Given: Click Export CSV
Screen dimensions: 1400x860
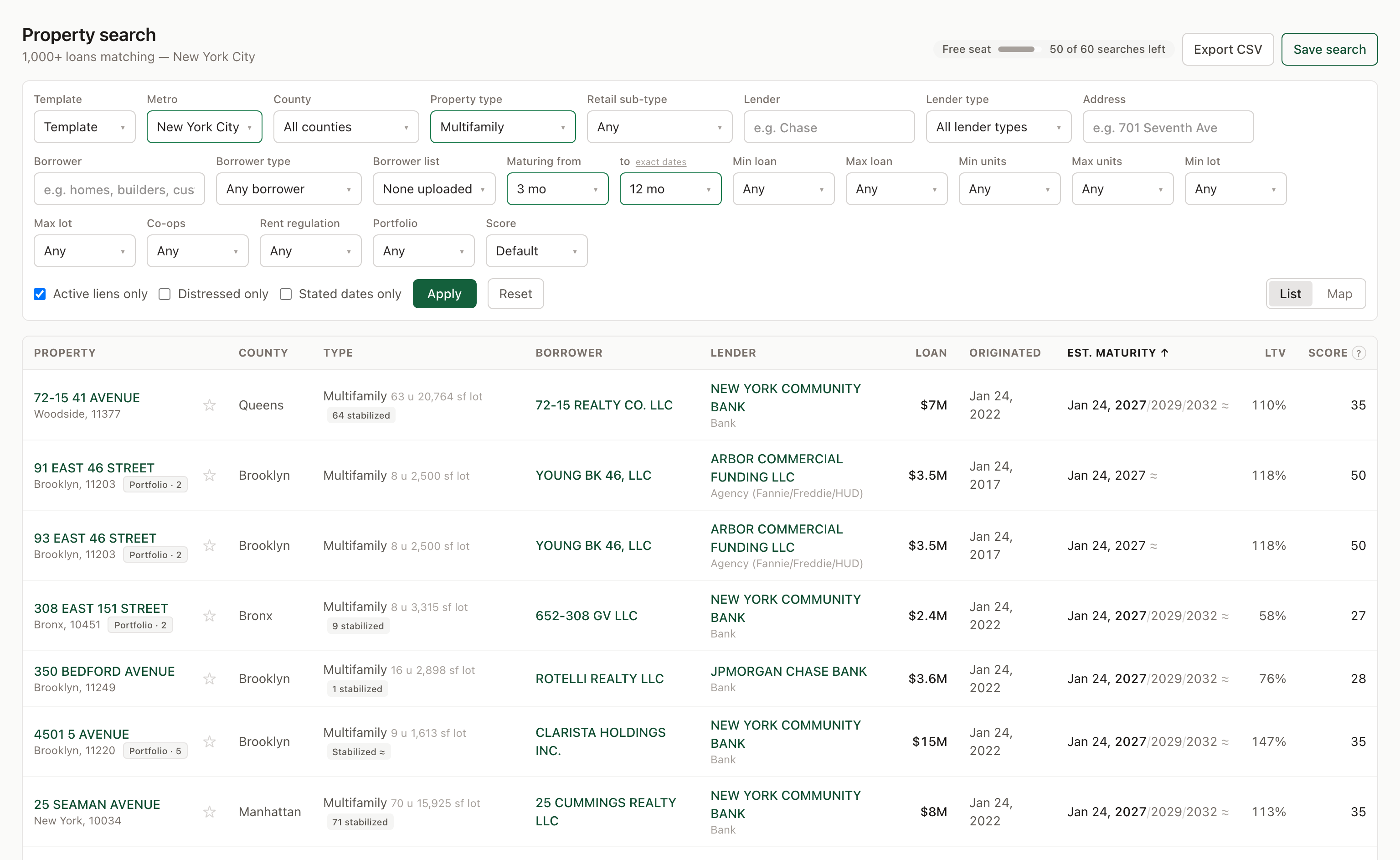Looking at the screenshot, I should pyautogui.click(x=1228, y=50).
